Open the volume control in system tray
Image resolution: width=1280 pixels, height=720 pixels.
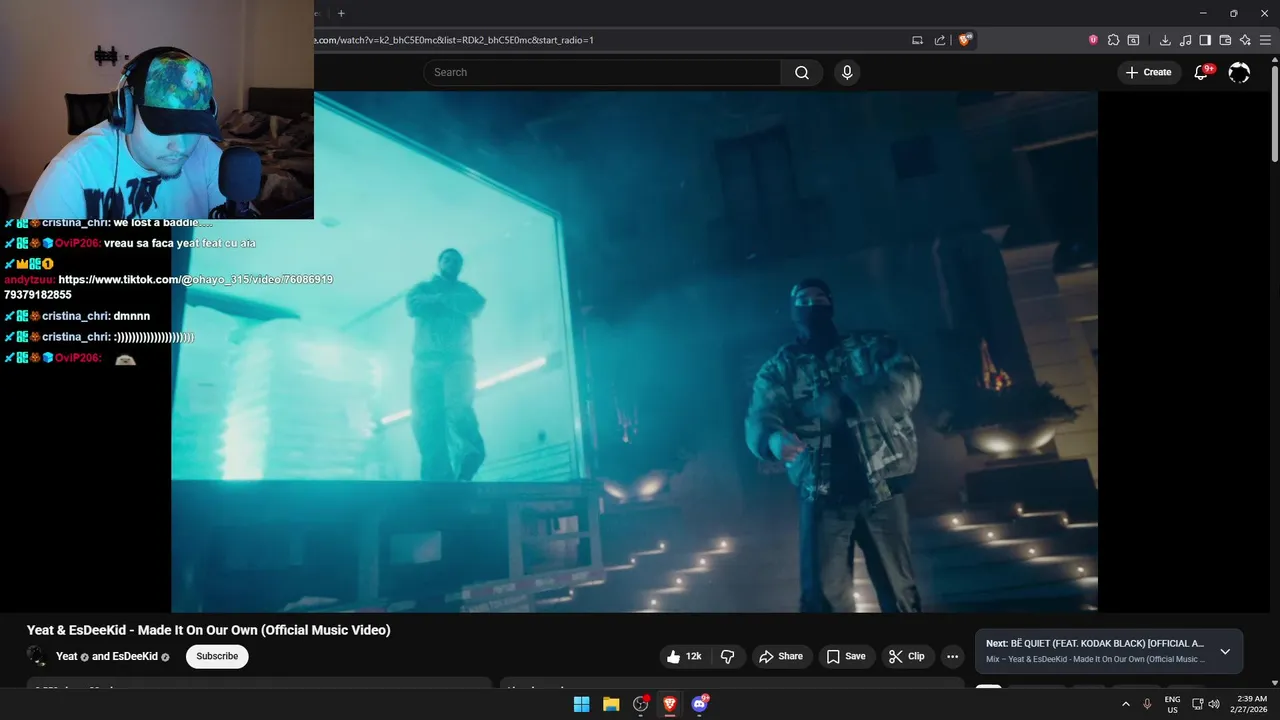point(1214,704)
